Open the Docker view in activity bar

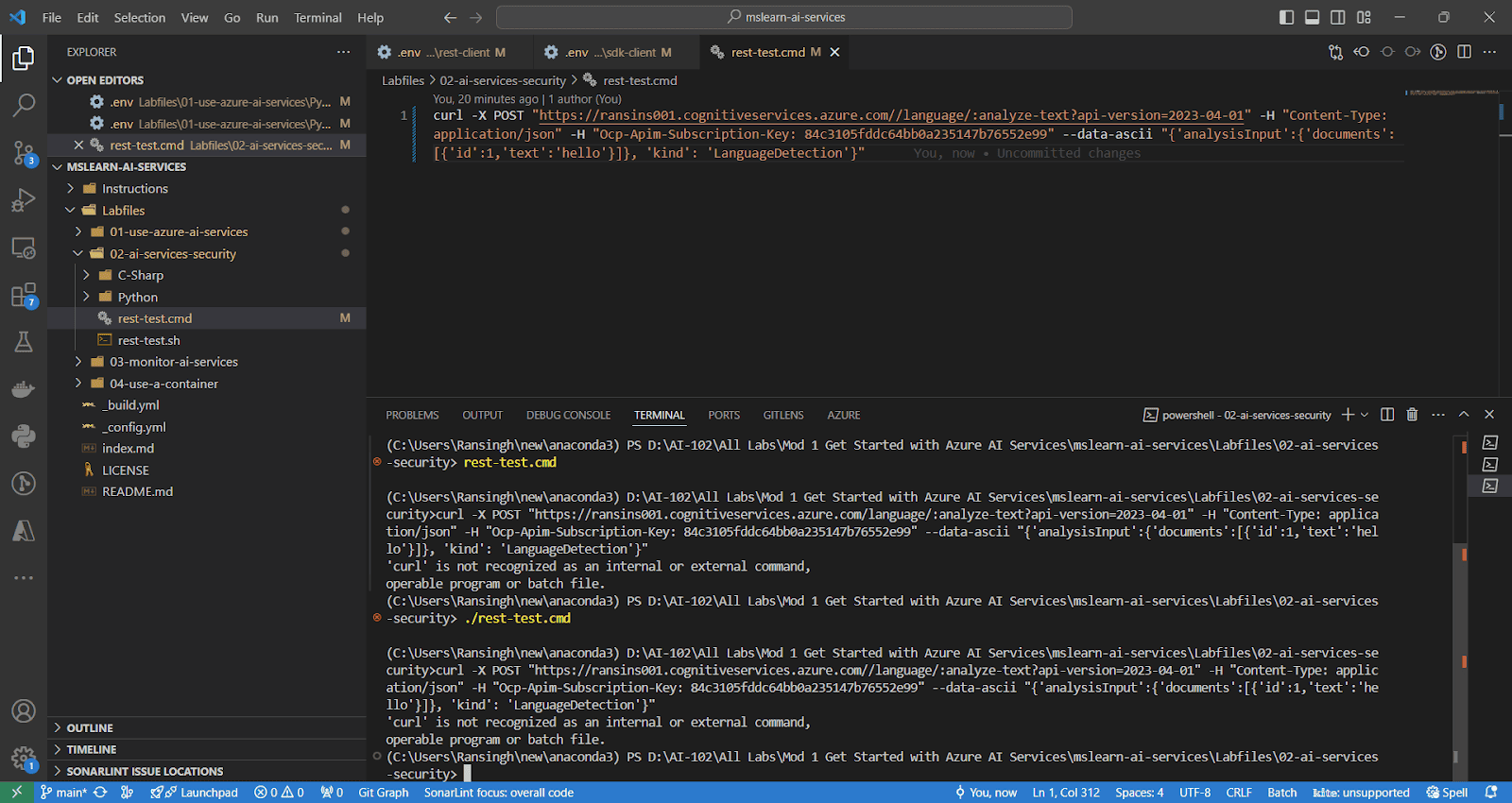click(24, 389)
